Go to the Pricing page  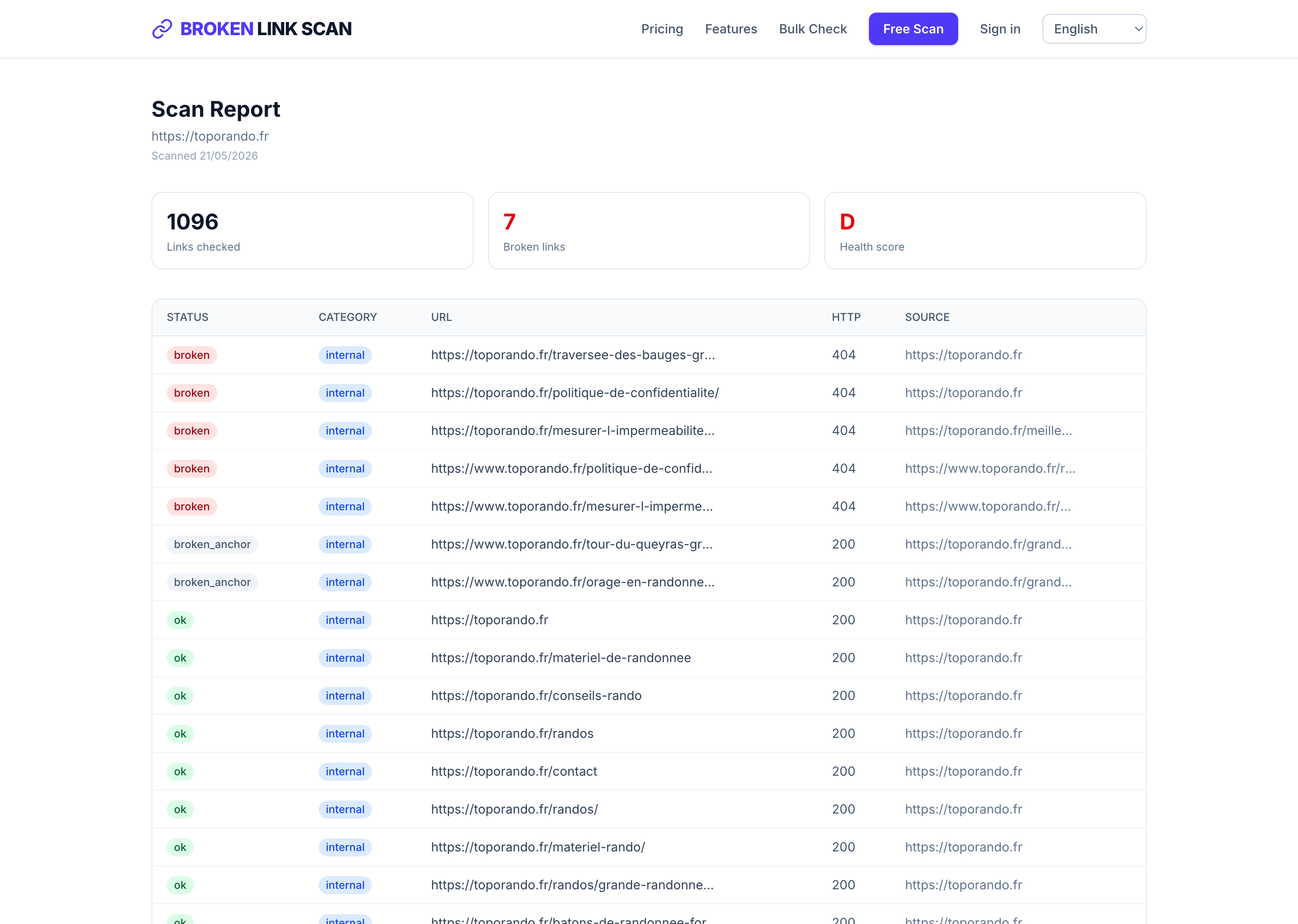pyautogui.click(x=662, y=29)
